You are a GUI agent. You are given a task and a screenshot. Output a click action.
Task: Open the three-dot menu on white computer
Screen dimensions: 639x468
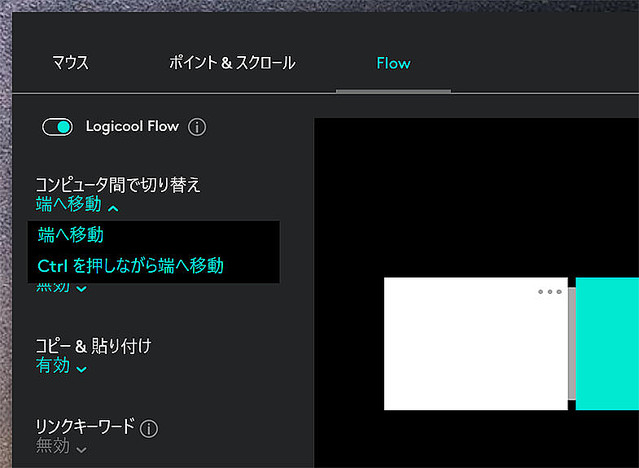click(x=550, y=291)
